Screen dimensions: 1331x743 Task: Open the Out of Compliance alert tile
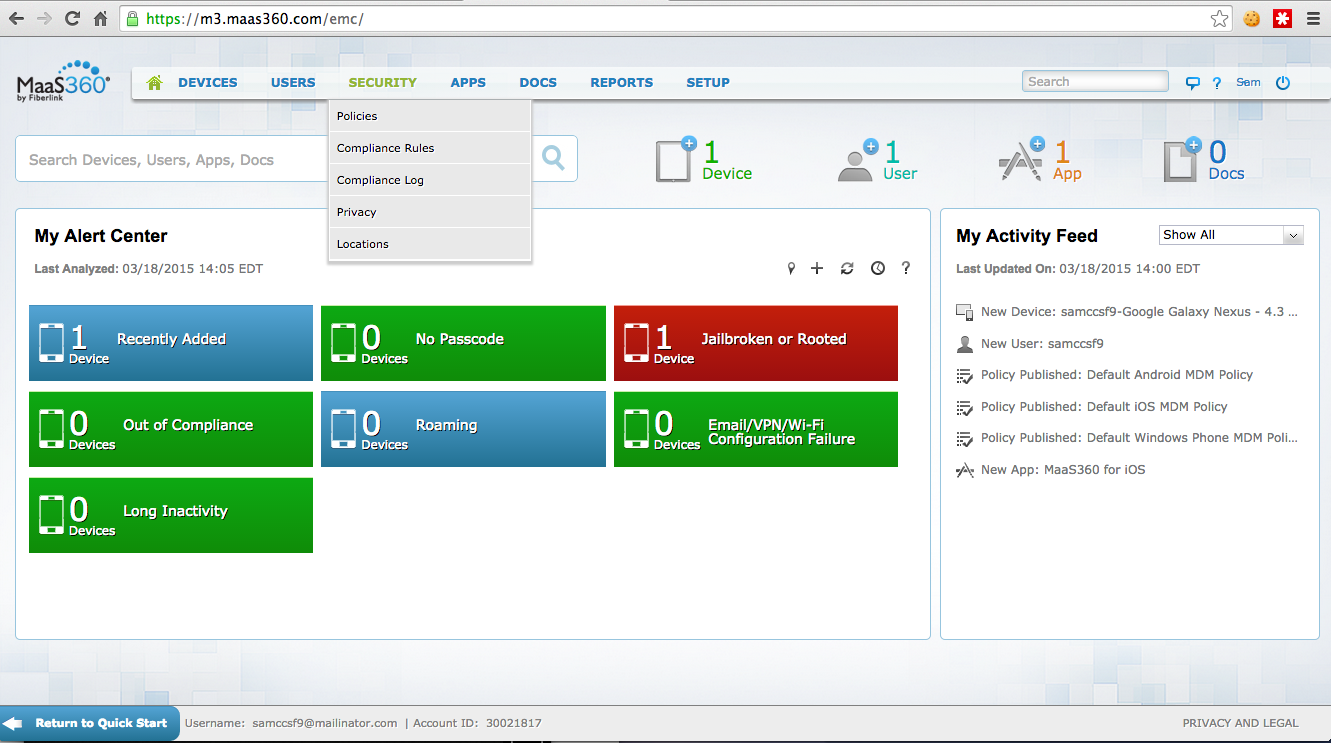pyautogui.click(x=171, y=429)
